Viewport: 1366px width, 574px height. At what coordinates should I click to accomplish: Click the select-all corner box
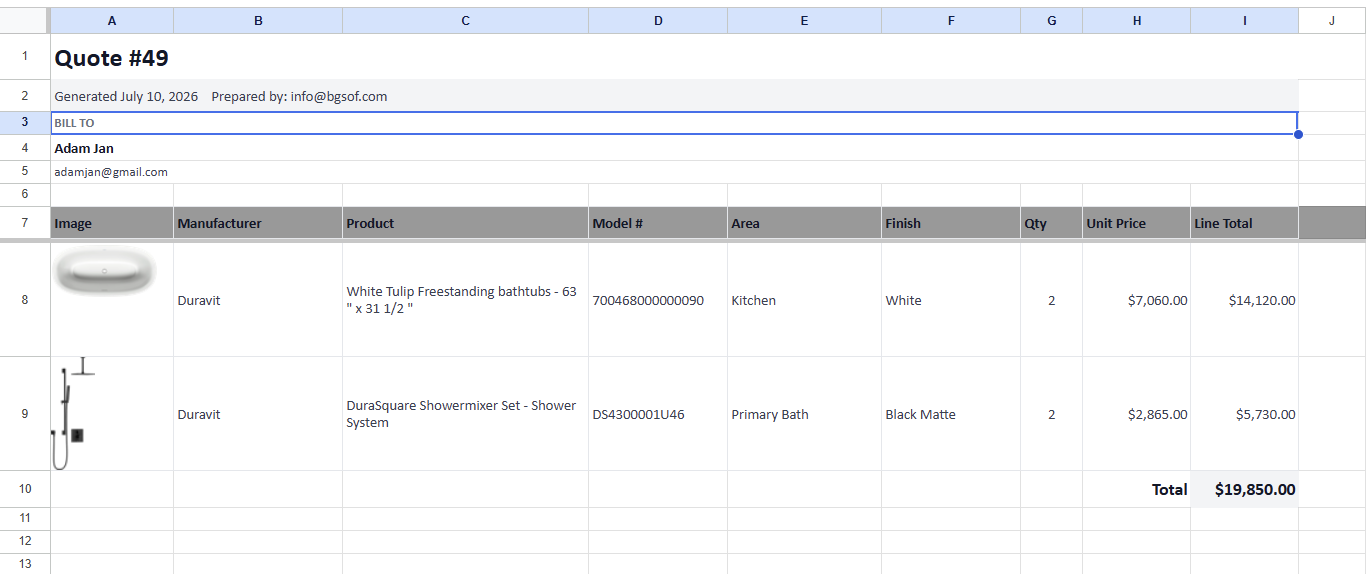point(25,20)
